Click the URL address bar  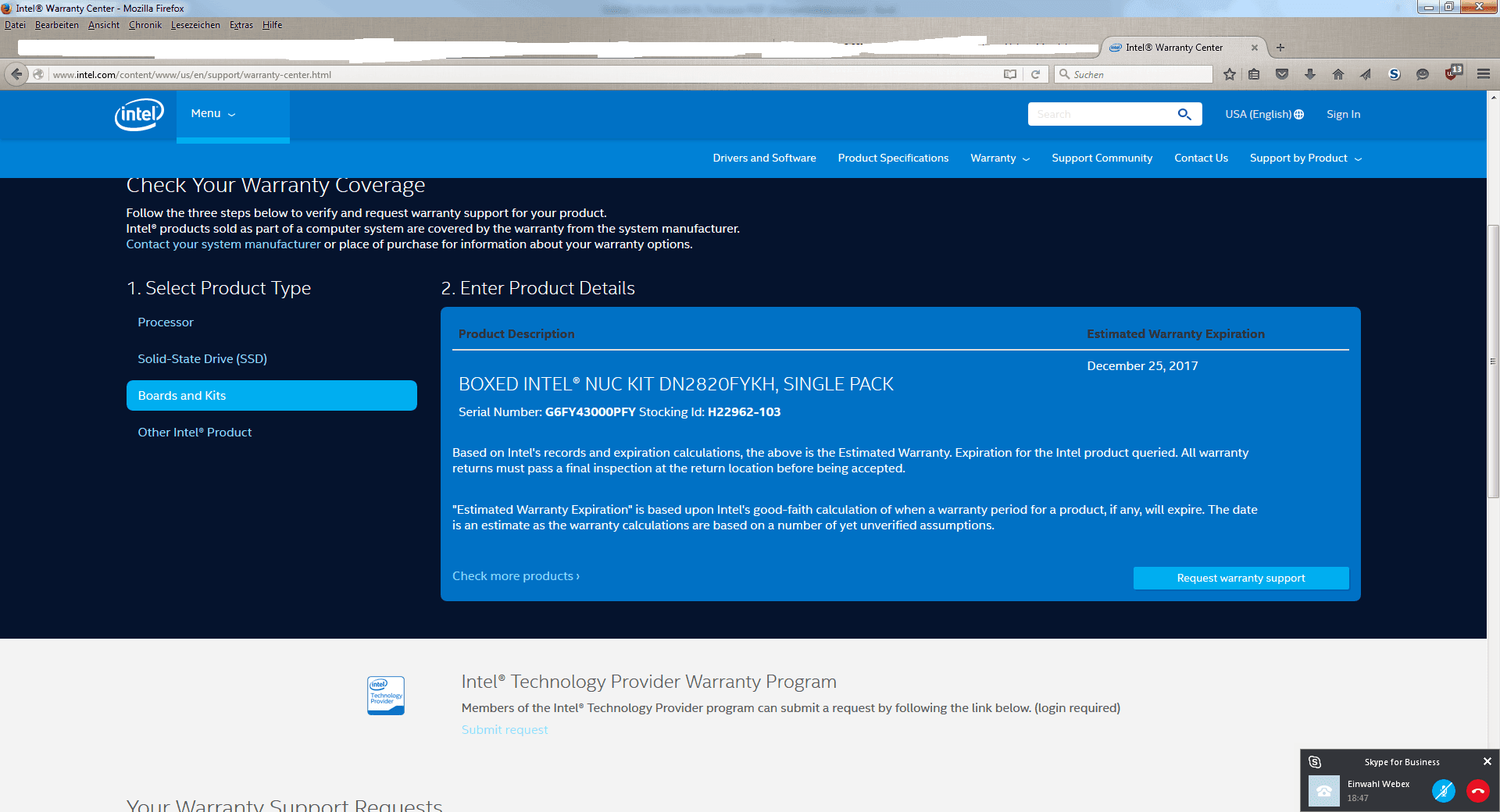coord(523,74)
